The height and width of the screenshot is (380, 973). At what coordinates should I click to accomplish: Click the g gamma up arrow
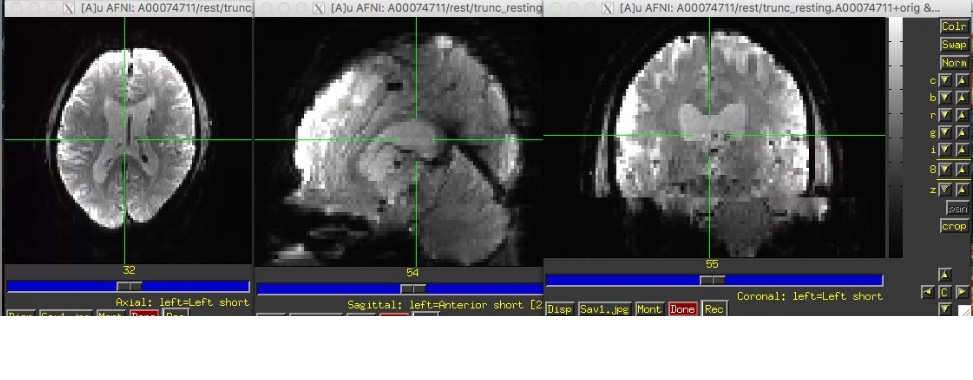point(961,133)
